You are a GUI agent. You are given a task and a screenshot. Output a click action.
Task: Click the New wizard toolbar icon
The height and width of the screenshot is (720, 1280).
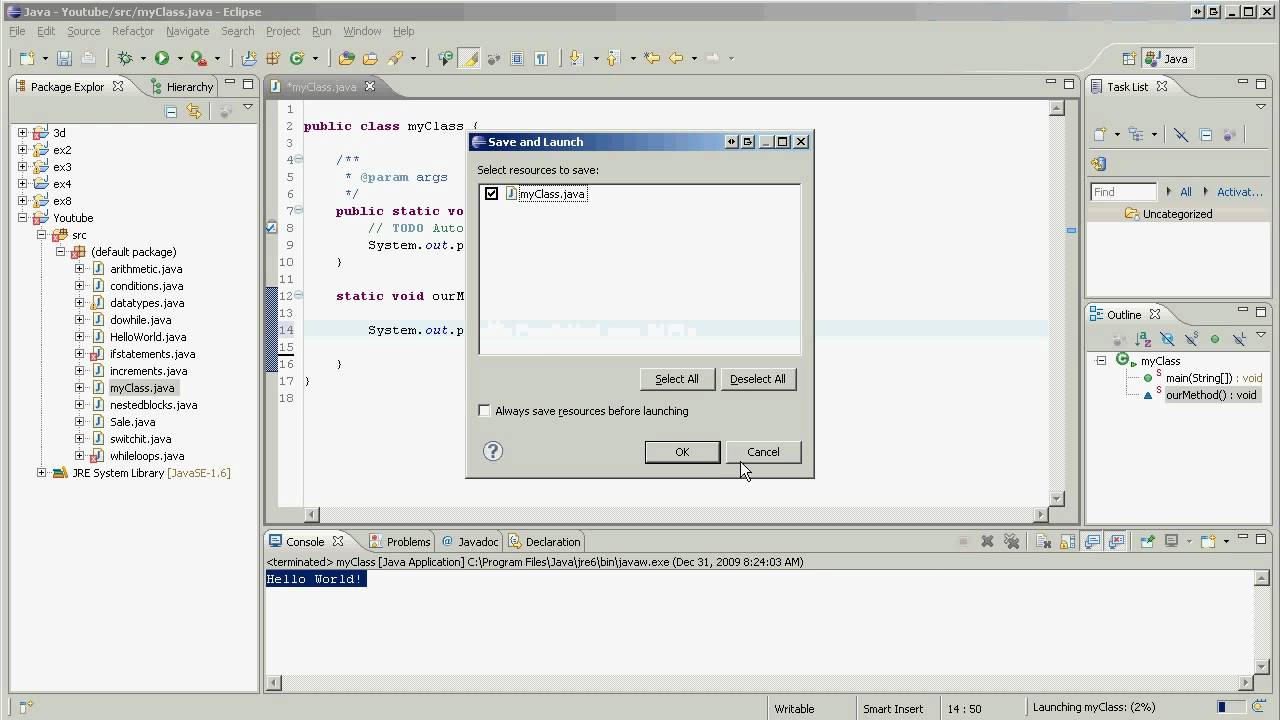pyautogui.click(x=27, y=59)
